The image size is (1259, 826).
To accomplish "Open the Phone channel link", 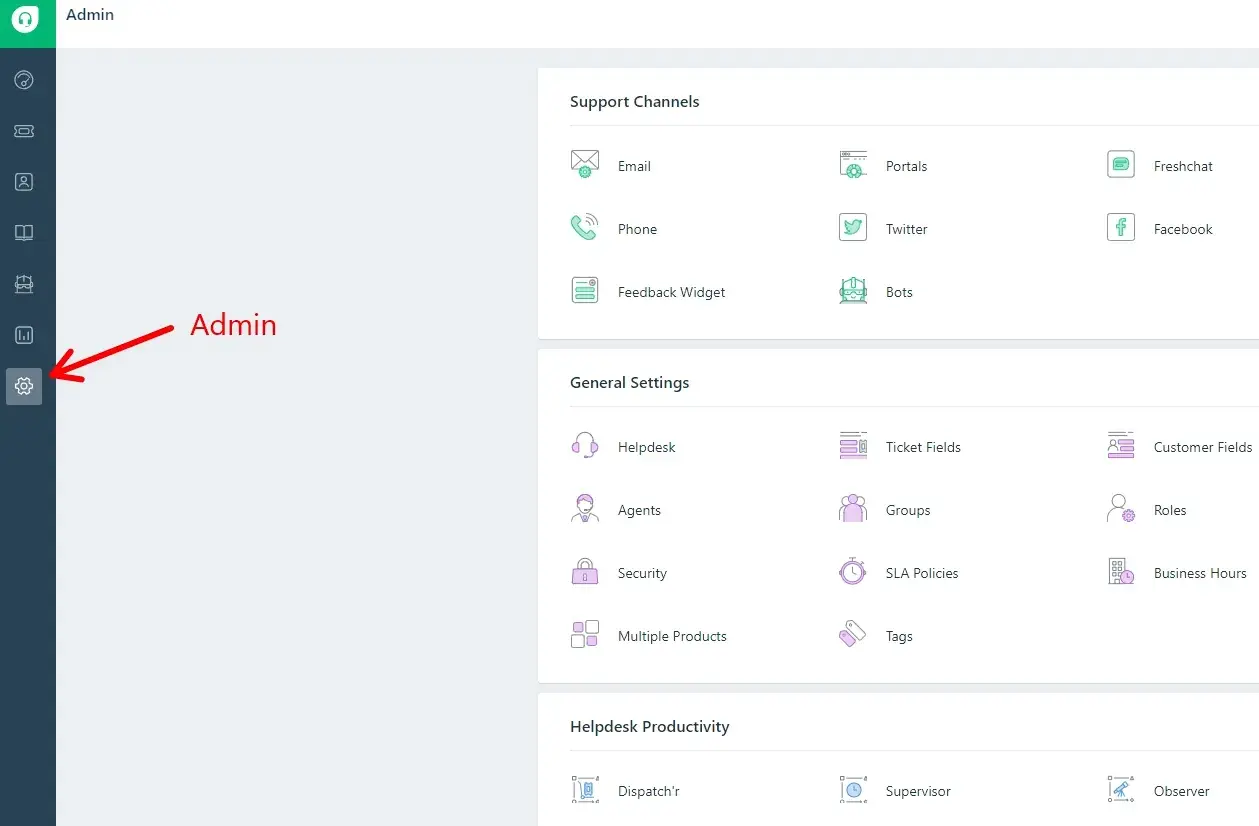I will tap(637, 229).
